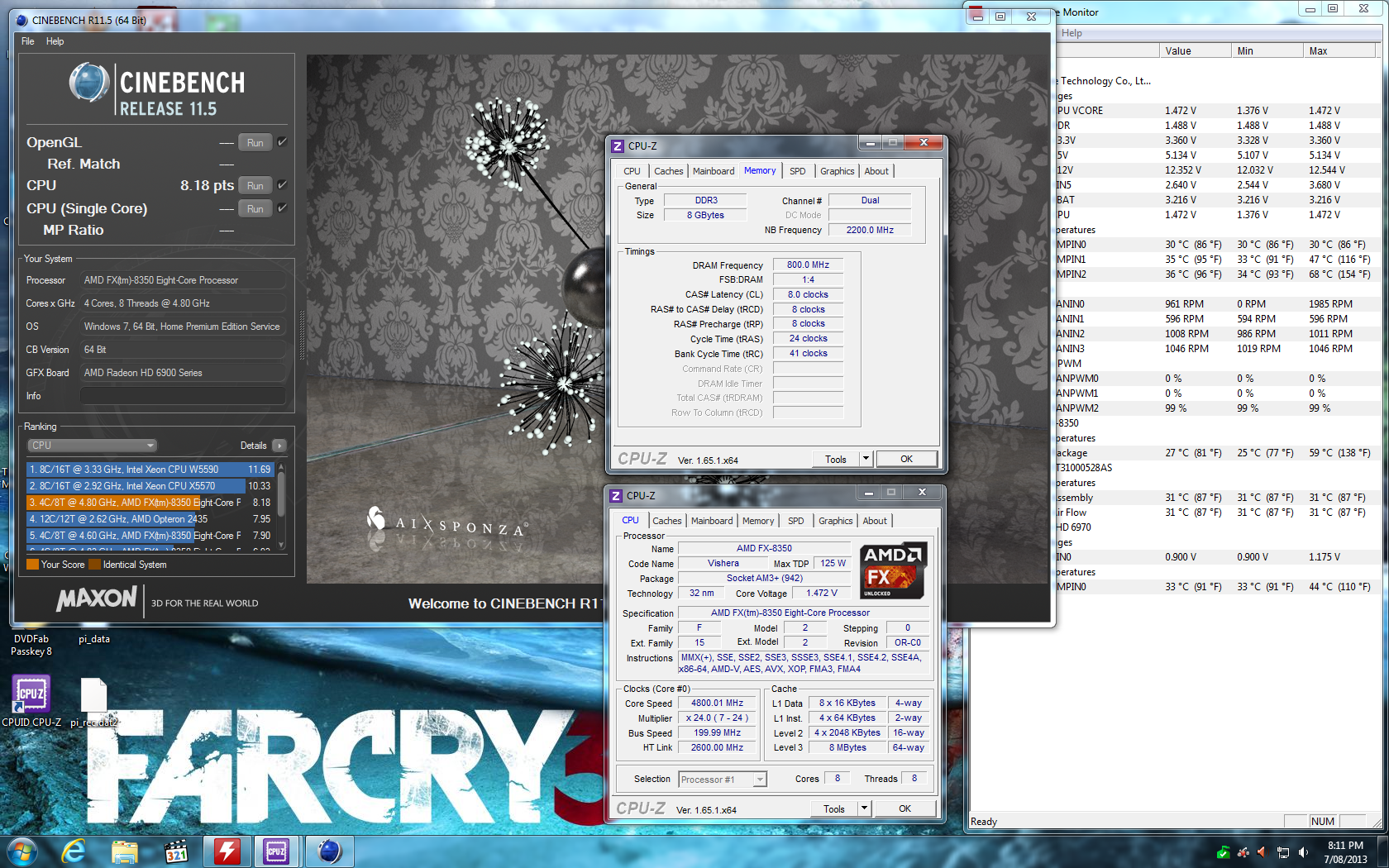Screen dimensions: 1389x868
Task: Run the CPU Single Core benchmark
Action: click(255, 209)
